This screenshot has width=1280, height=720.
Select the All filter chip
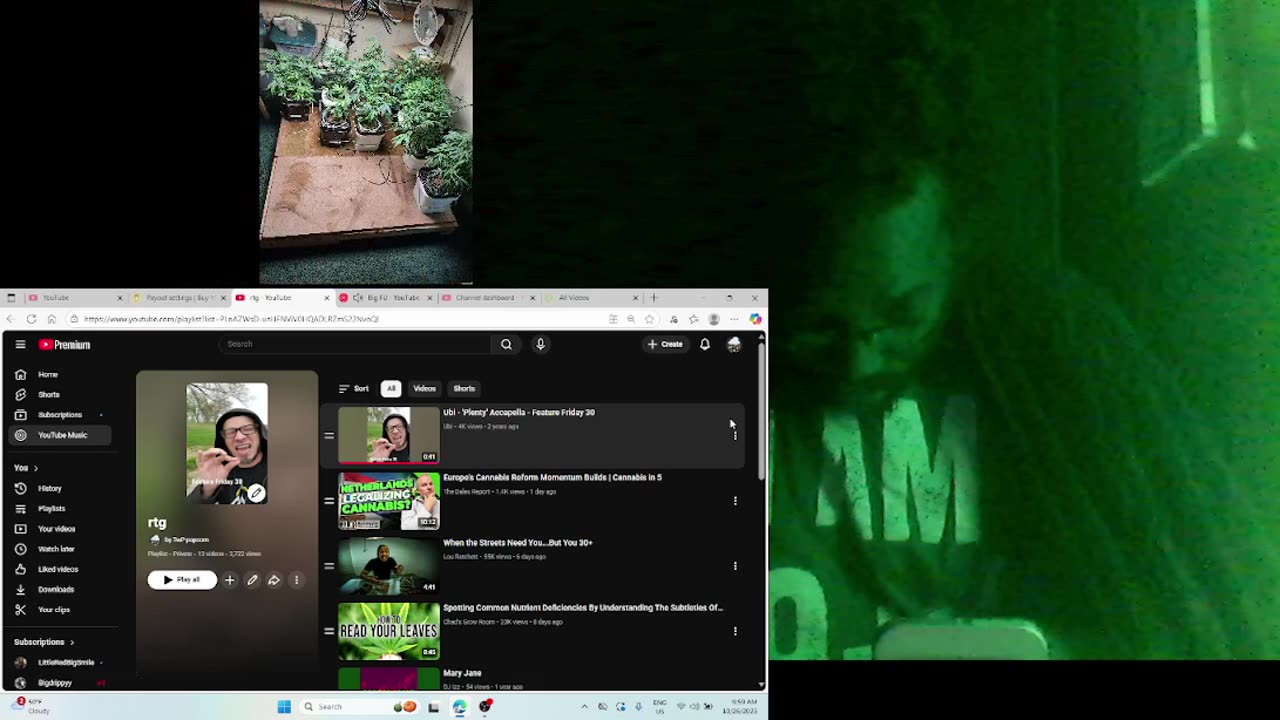point(391,388)
